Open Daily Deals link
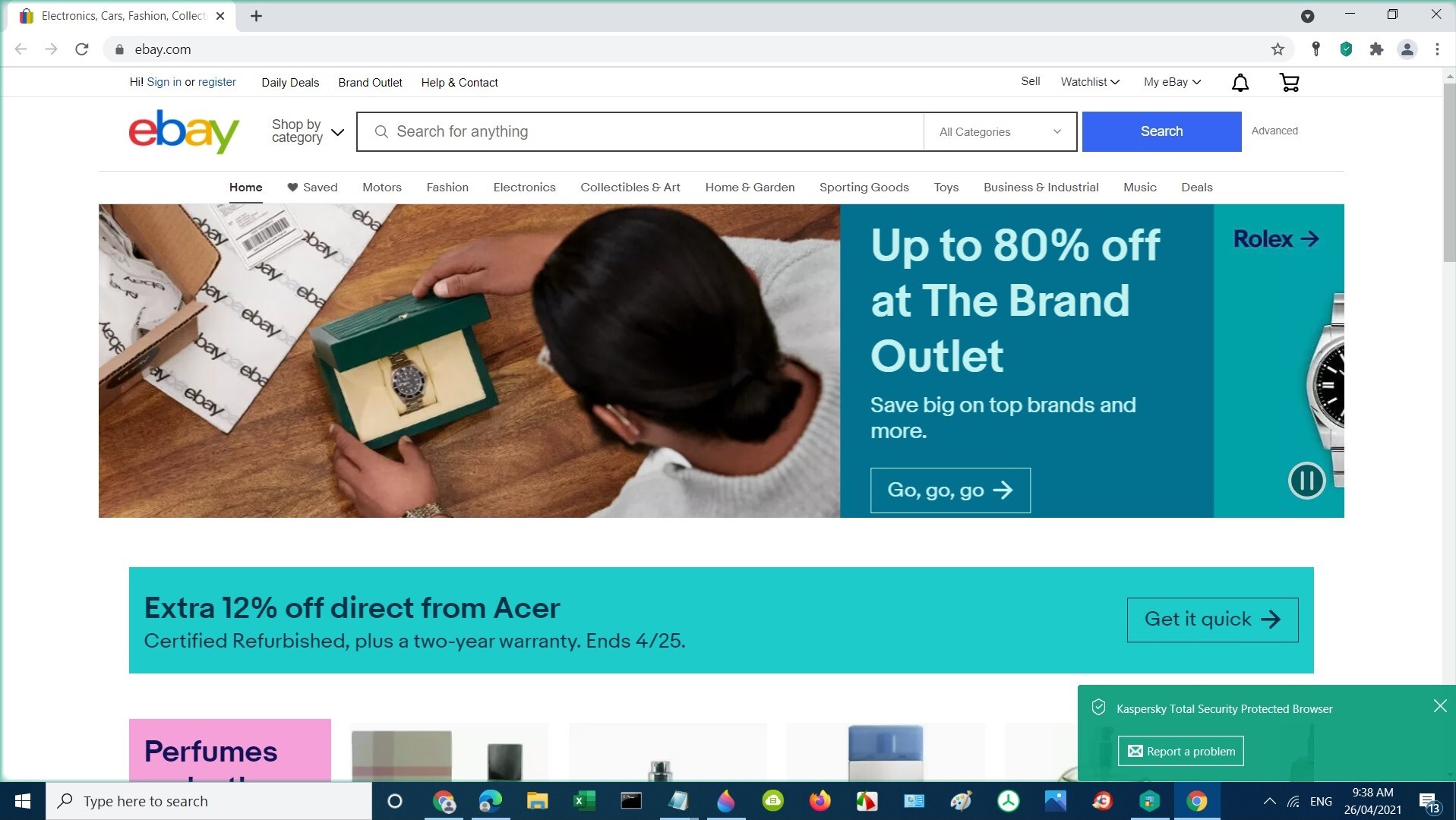Screen dimensions: 1456x820 coord(290,83)
